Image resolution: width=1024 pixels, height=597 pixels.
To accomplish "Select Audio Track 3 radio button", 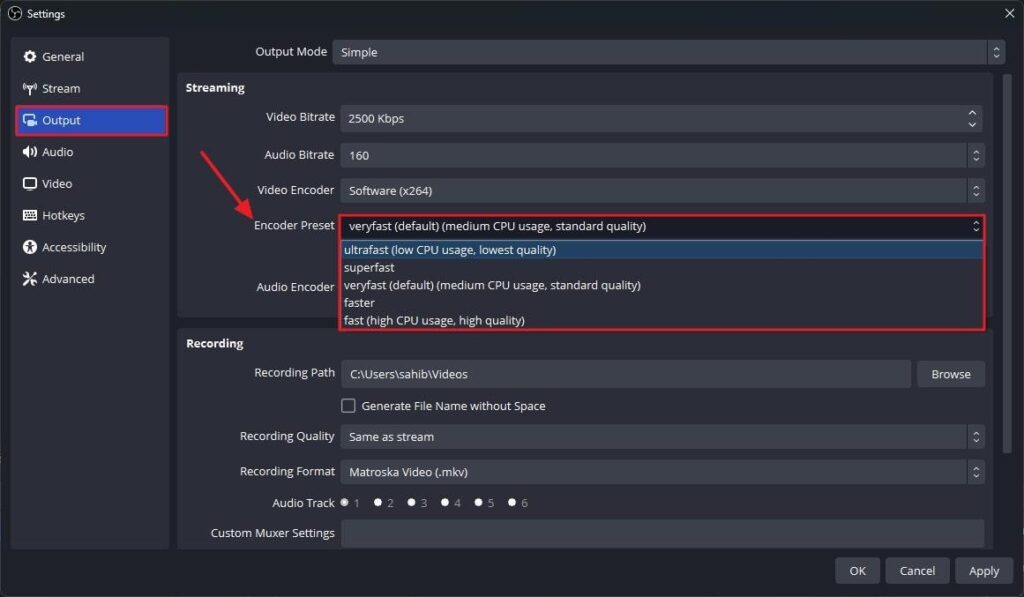I will coord(413,503).
